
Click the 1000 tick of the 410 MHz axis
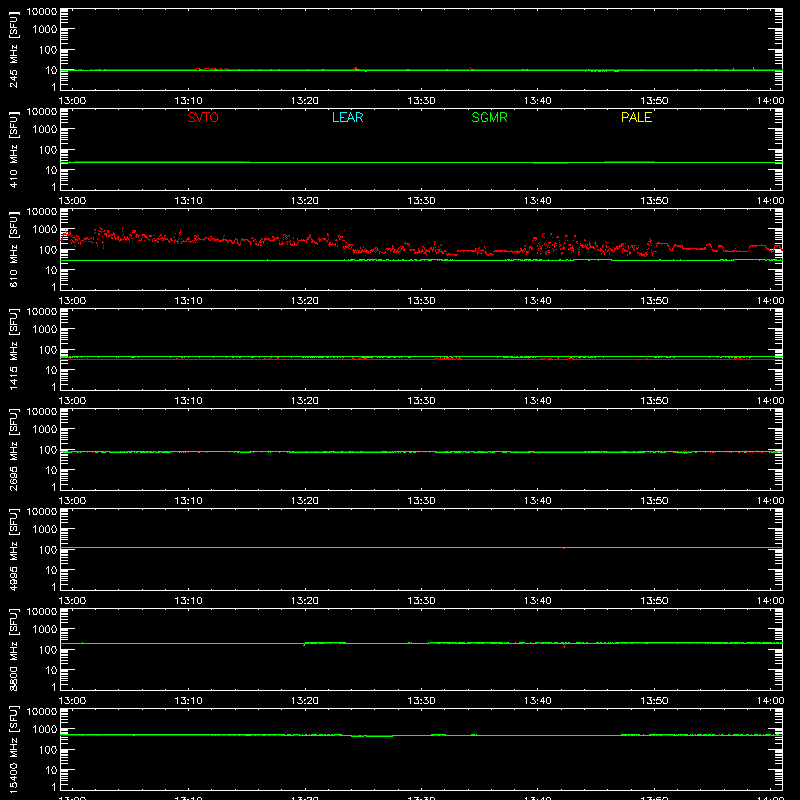[x=45, y=130]
